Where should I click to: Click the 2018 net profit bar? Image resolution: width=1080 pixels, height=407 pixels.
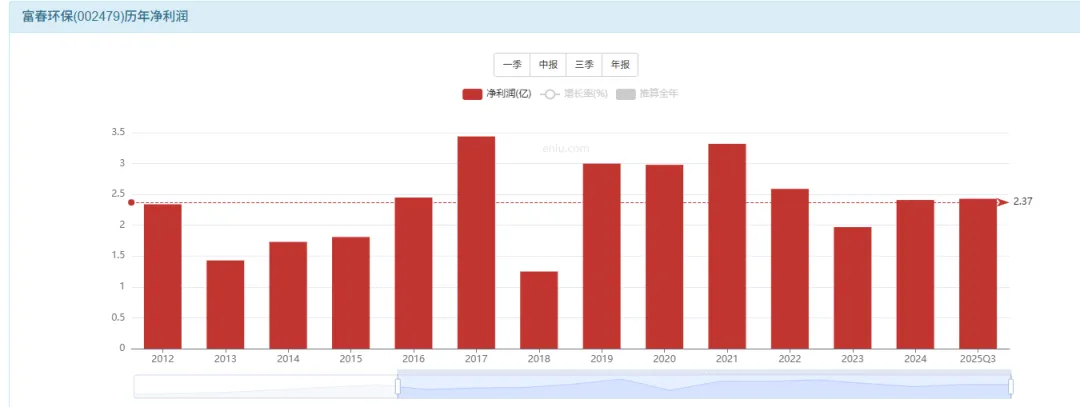click(539, 310)
